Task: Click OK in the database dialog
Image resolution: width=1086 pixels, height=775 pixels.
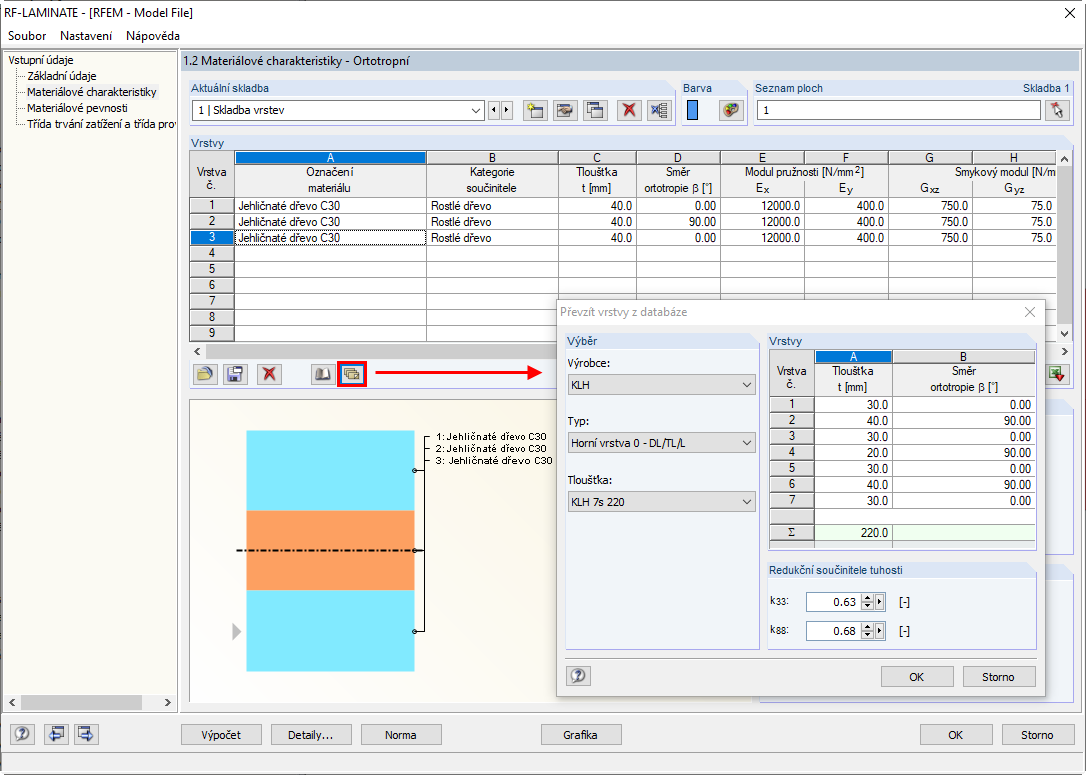Action: (917, 677)
